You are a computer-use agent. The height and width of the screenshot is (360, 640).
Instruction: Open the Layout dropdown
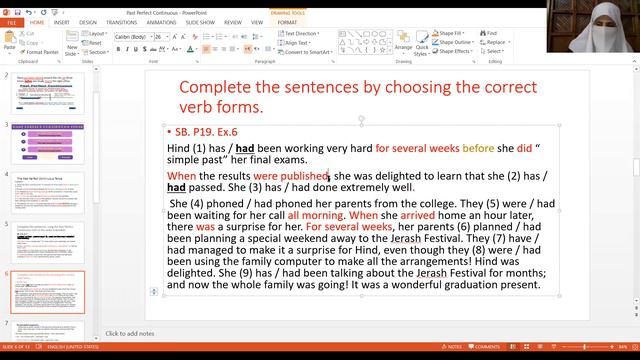95,33
